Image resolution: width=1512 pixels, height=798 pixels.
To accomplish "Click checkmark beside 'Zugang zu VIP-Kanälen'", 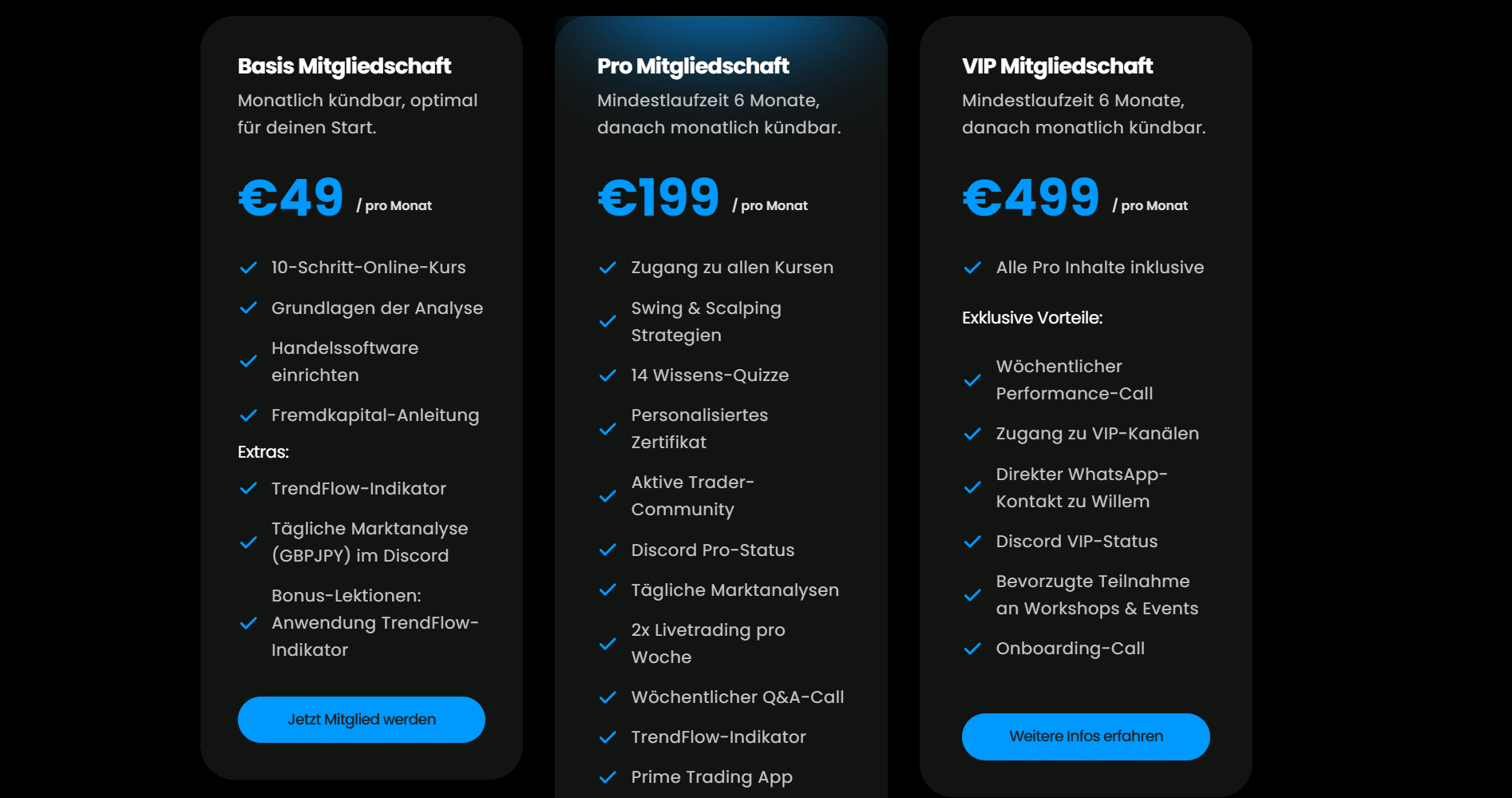I will (x=972, y=434).
